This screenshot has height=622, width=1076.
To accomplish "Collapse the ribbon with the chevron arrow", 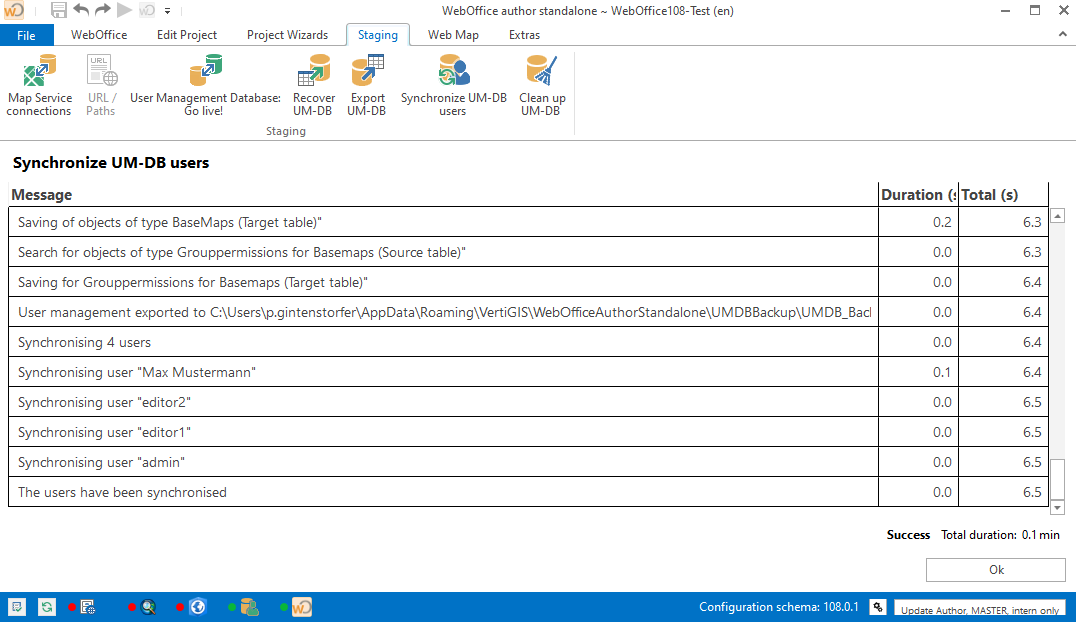I will 1063,34.
